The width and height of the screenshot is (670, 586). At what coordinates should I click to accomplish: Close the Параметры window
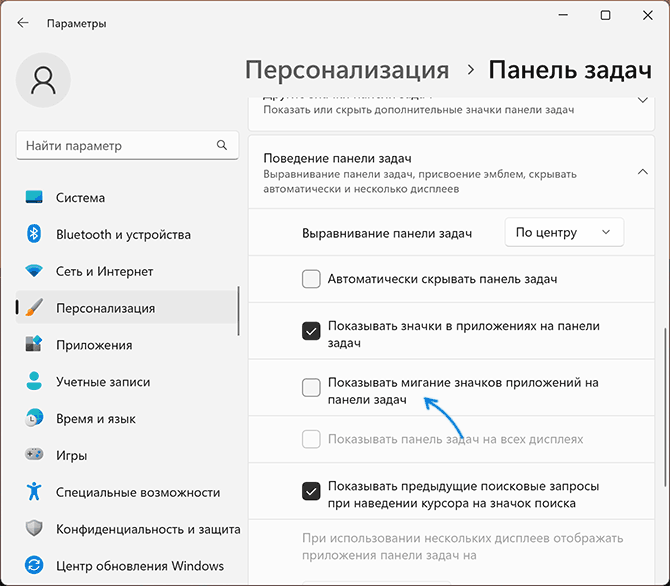648,15
